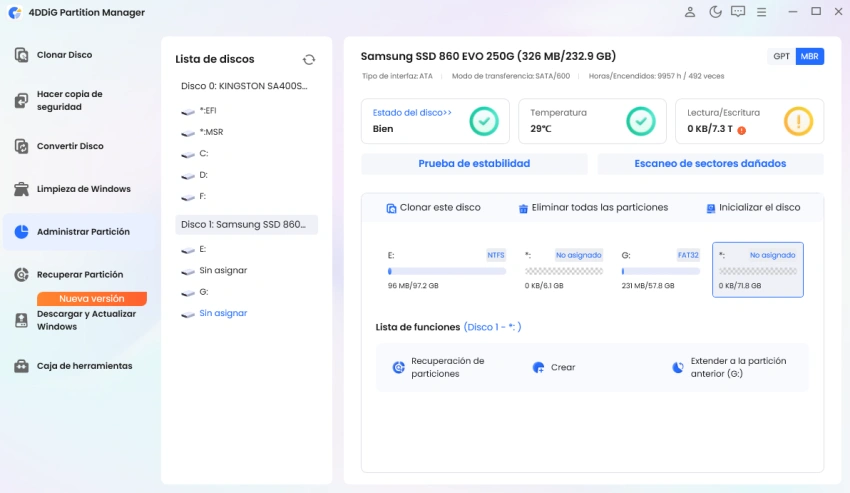The height and width of the screenshot is (493, 850).
Task: Select the G: FAT32 partition card
Action: pyautogui.click(x=661, y=270)
